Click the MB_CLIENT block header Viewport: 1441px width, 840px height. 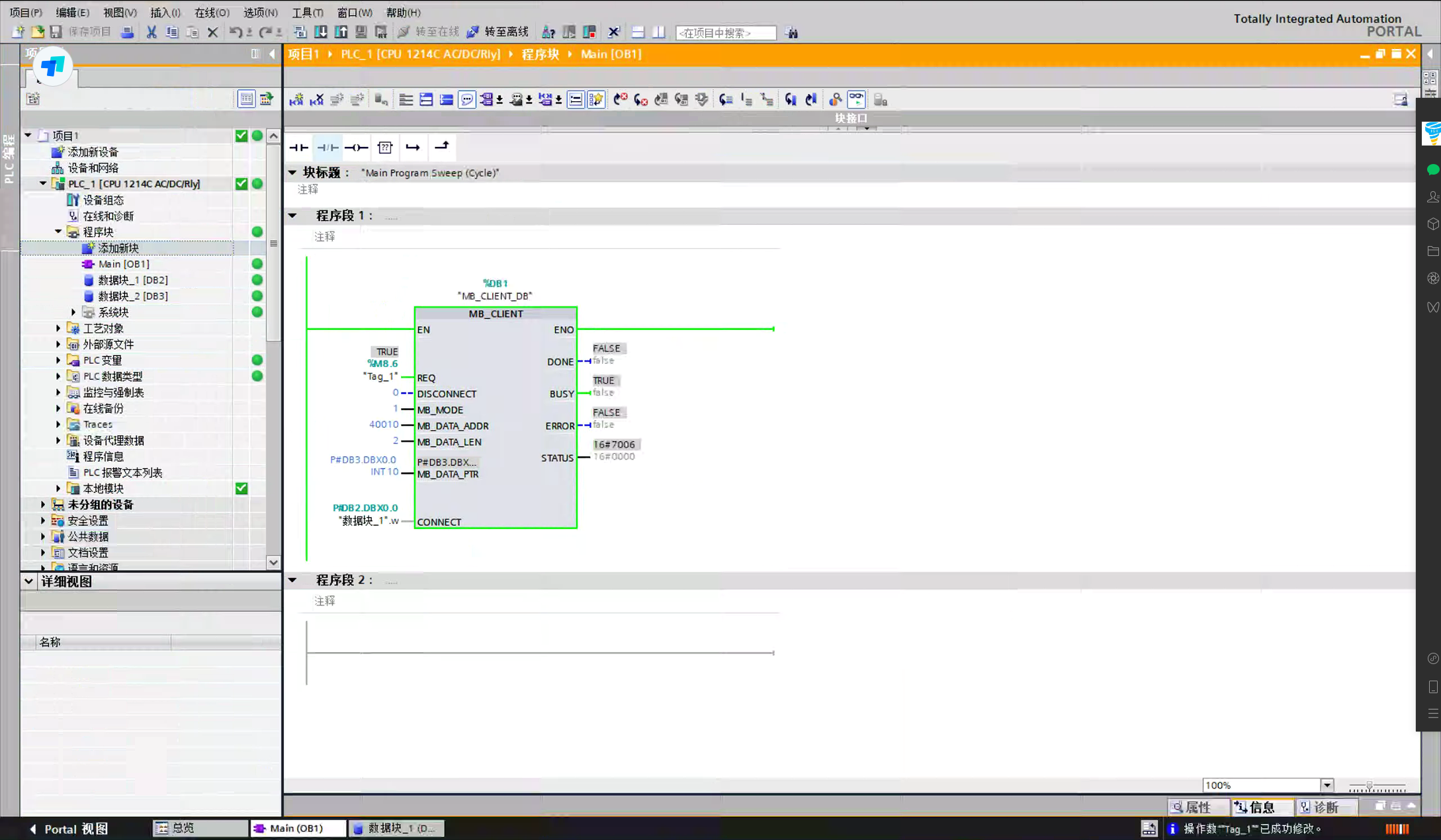[x=496, y=314]
